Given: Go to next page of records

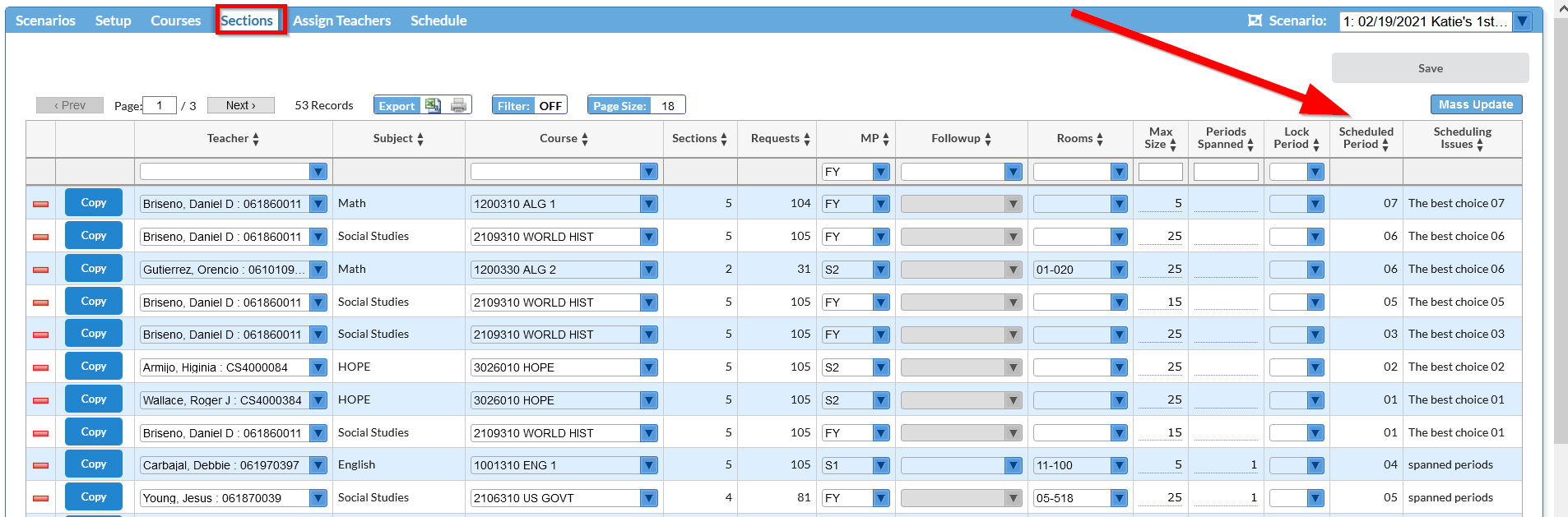Looking at the screenshot, I should pos(240,105).
